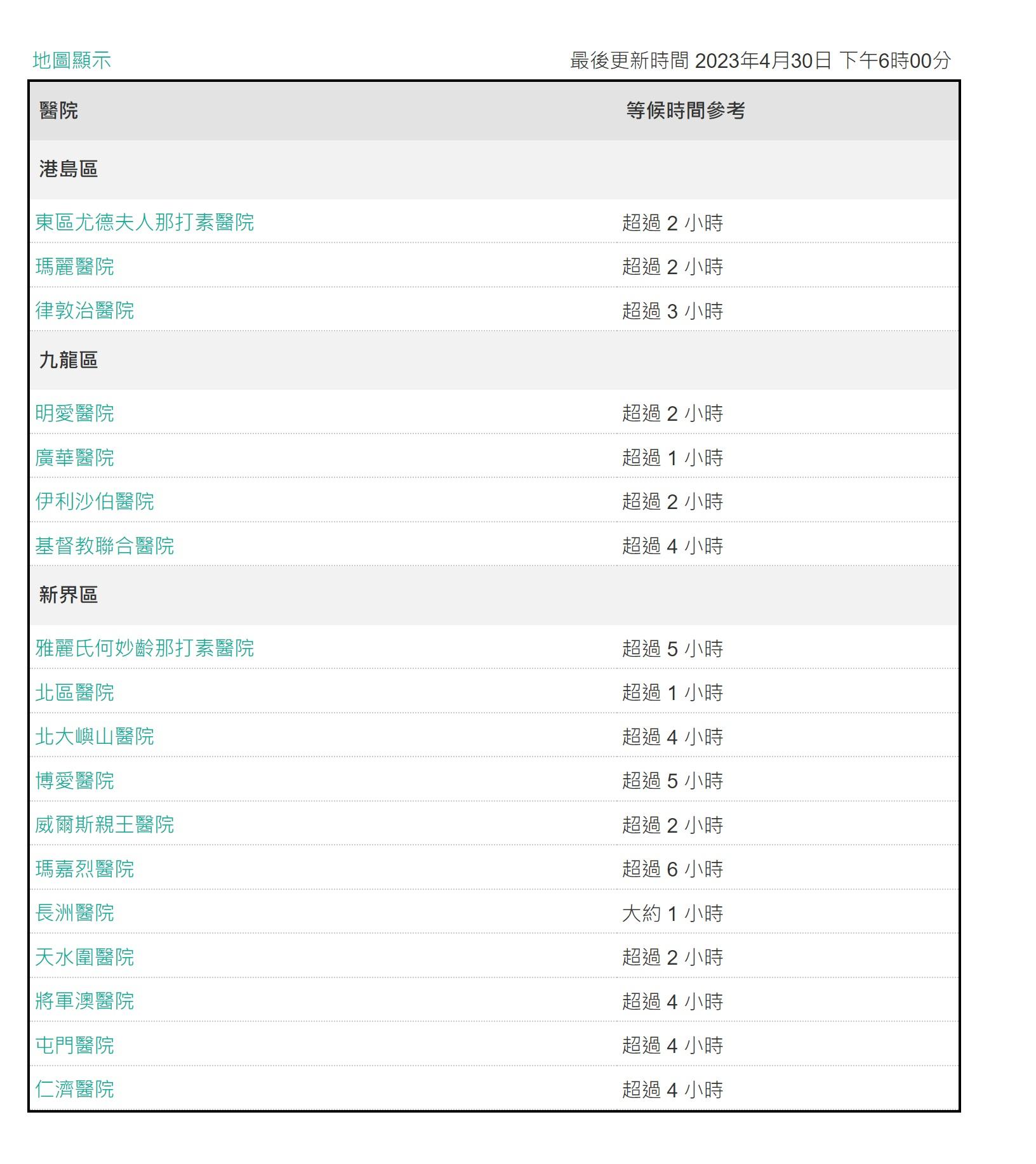Open 北大嶼山醫院 details
Image resolution: width=1036 pixels, height=1164 pixels.
coord(94,737)
